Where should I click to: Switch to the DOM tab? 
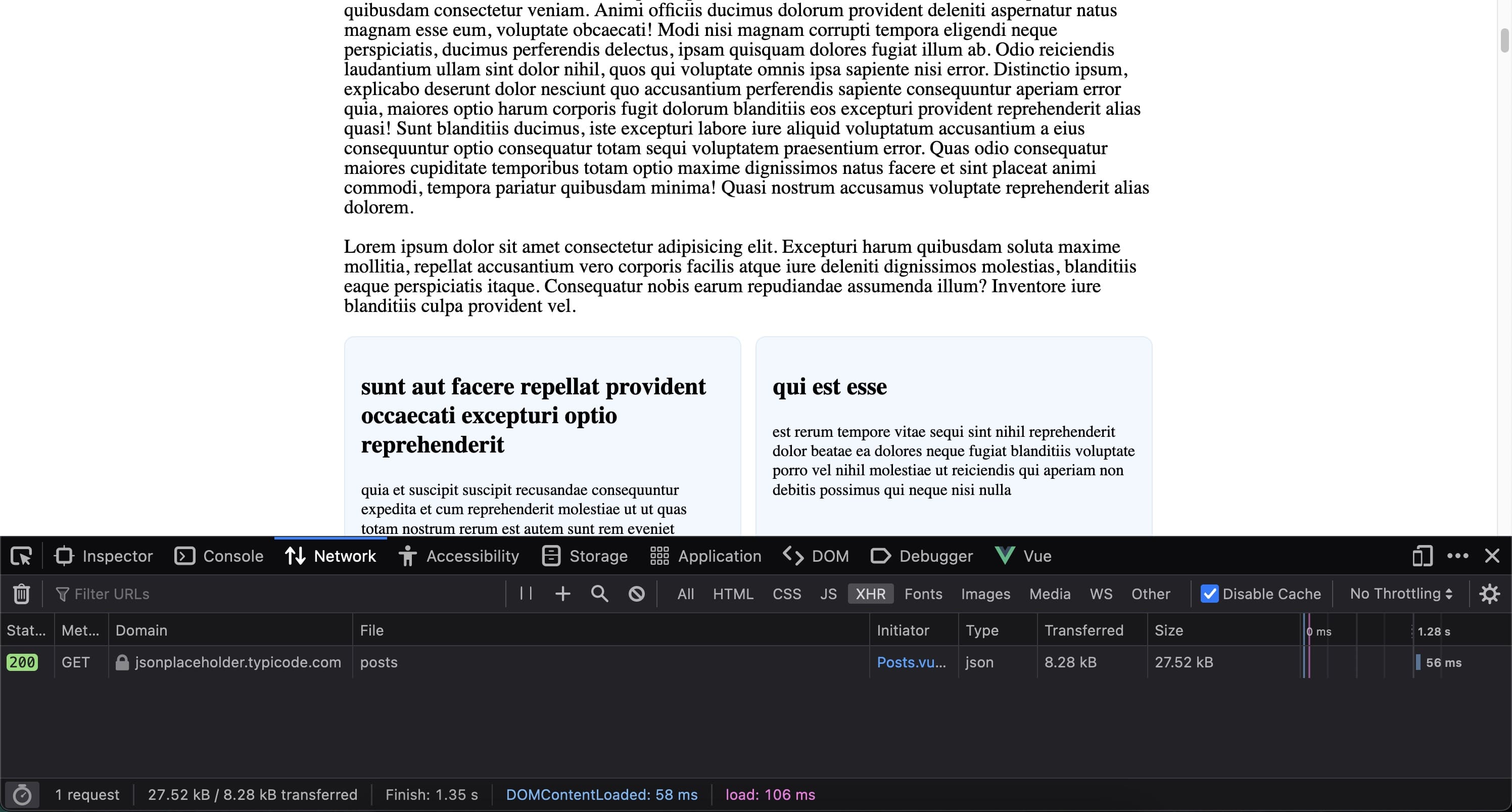(x=816, y=556)
